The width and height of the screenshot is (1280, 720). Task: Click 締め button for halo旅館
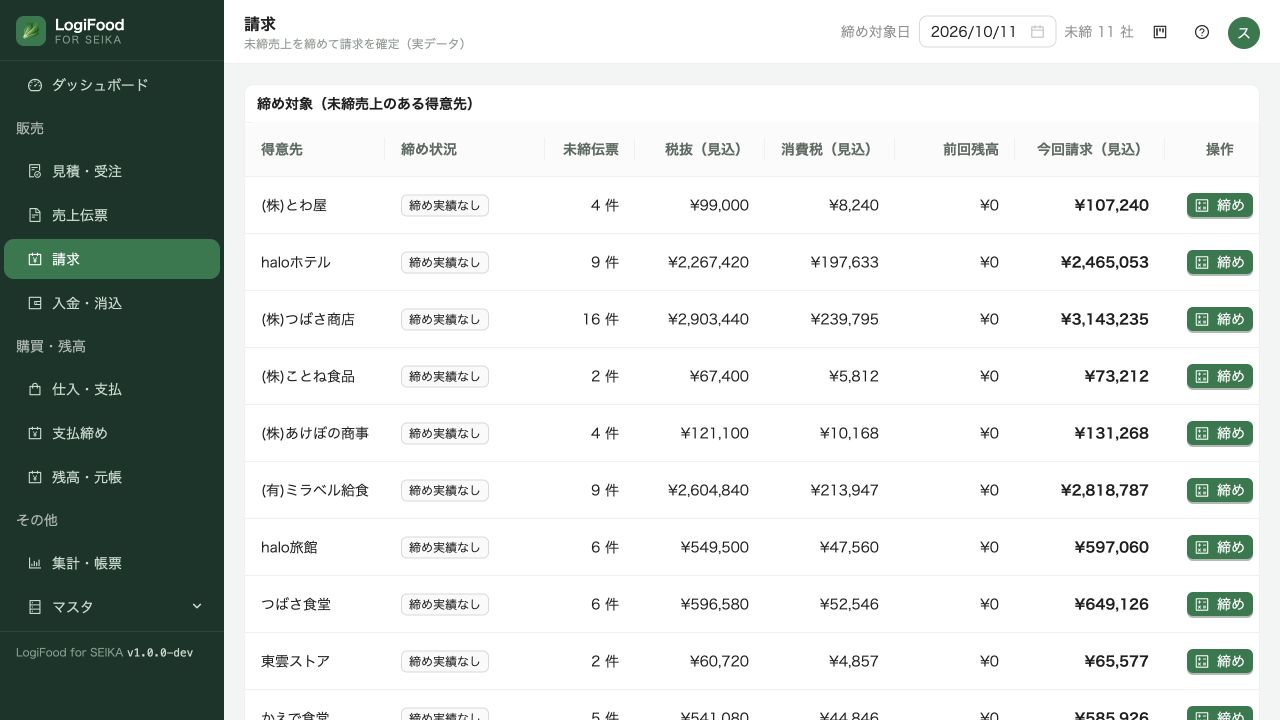tap(1220, 547)
